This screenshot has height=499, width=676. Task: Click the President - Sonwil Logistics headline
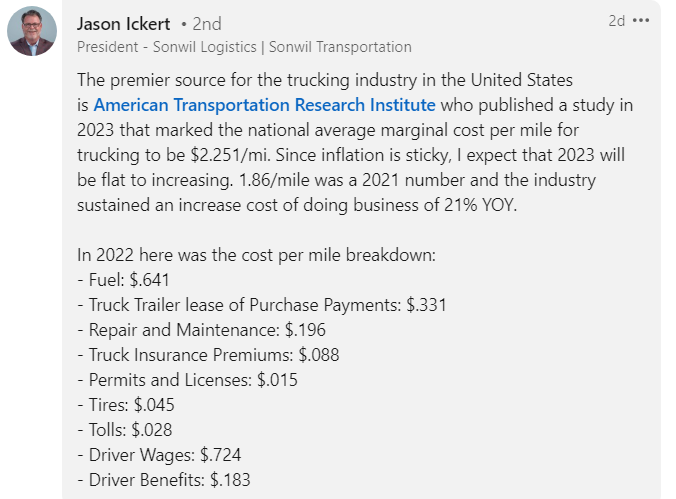click(x=244, y=47)
